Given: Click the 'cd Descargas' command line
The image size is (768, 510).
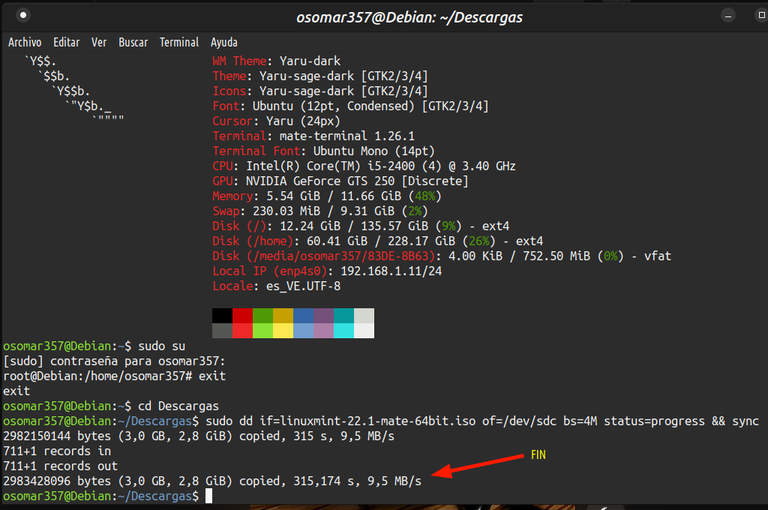Looking at the screenshot, I should (111, 406).
